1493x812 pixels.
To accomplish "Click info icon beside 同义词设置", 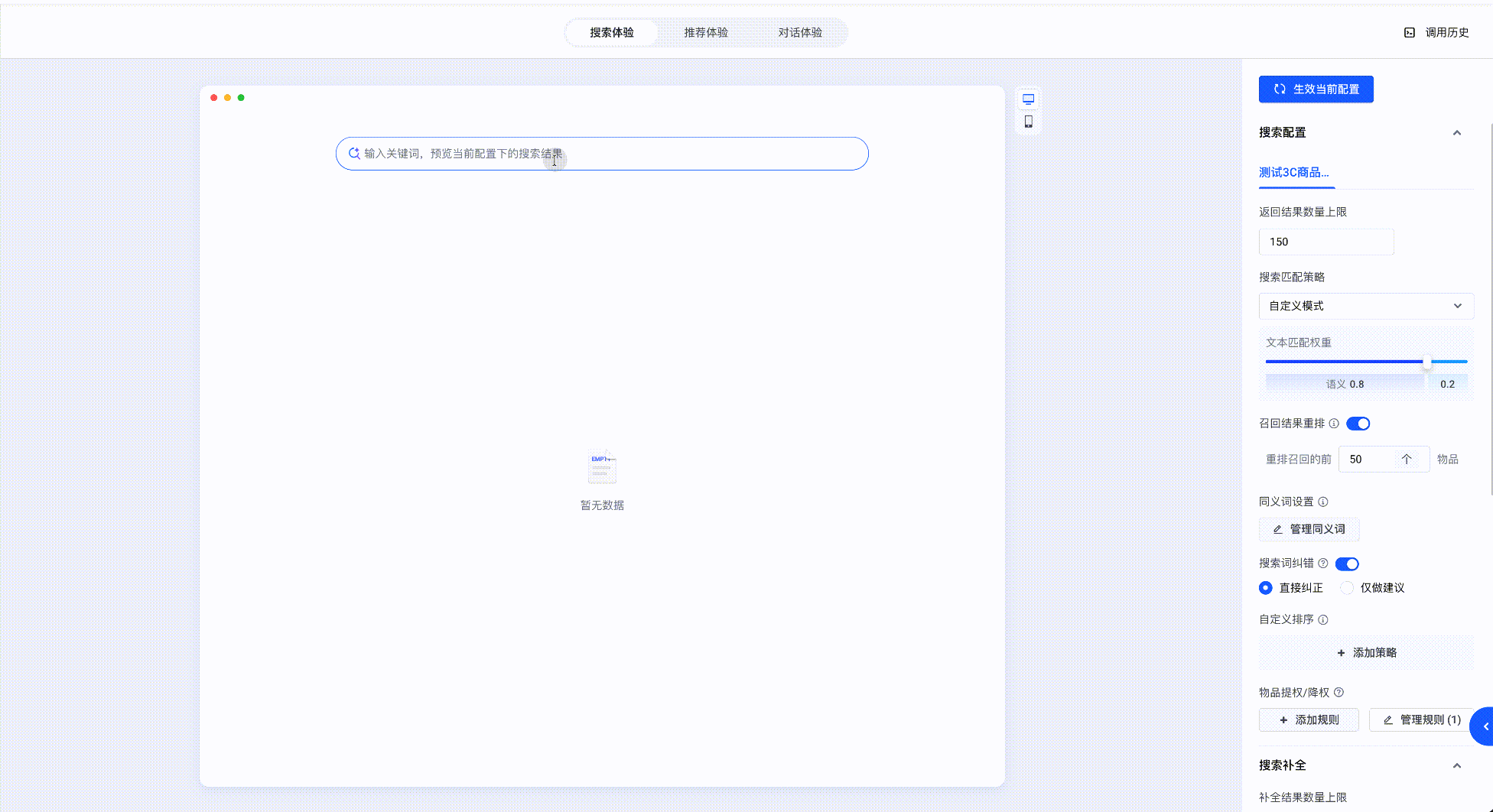I will pos(1323,502).
